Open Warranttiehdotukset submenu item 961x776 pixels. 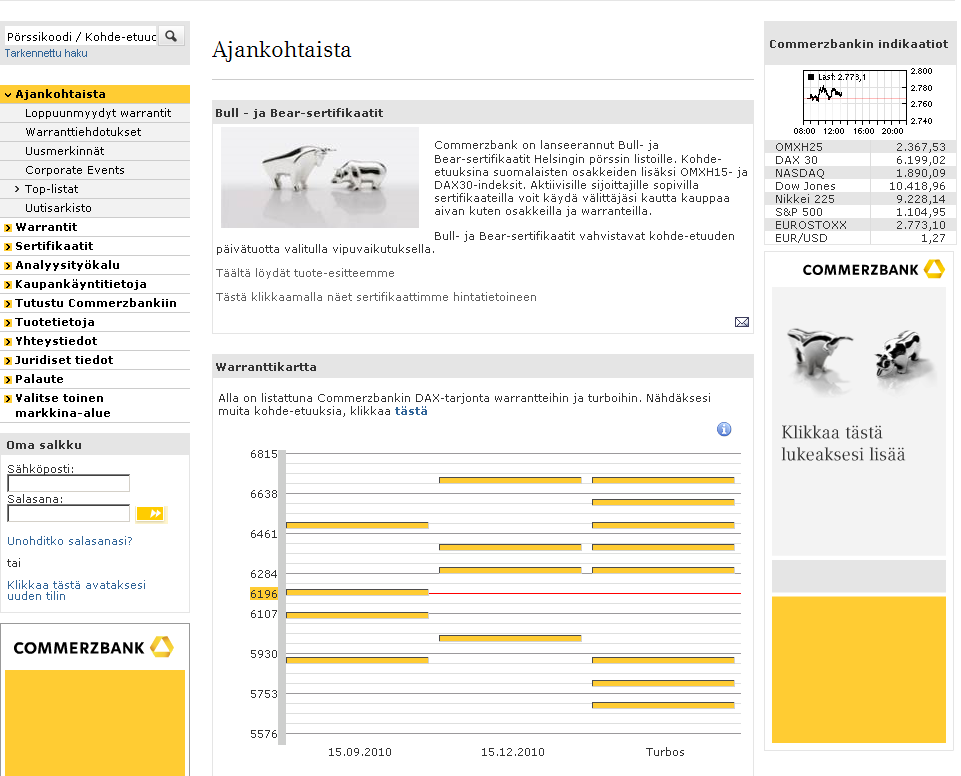[x=83, y=132]
